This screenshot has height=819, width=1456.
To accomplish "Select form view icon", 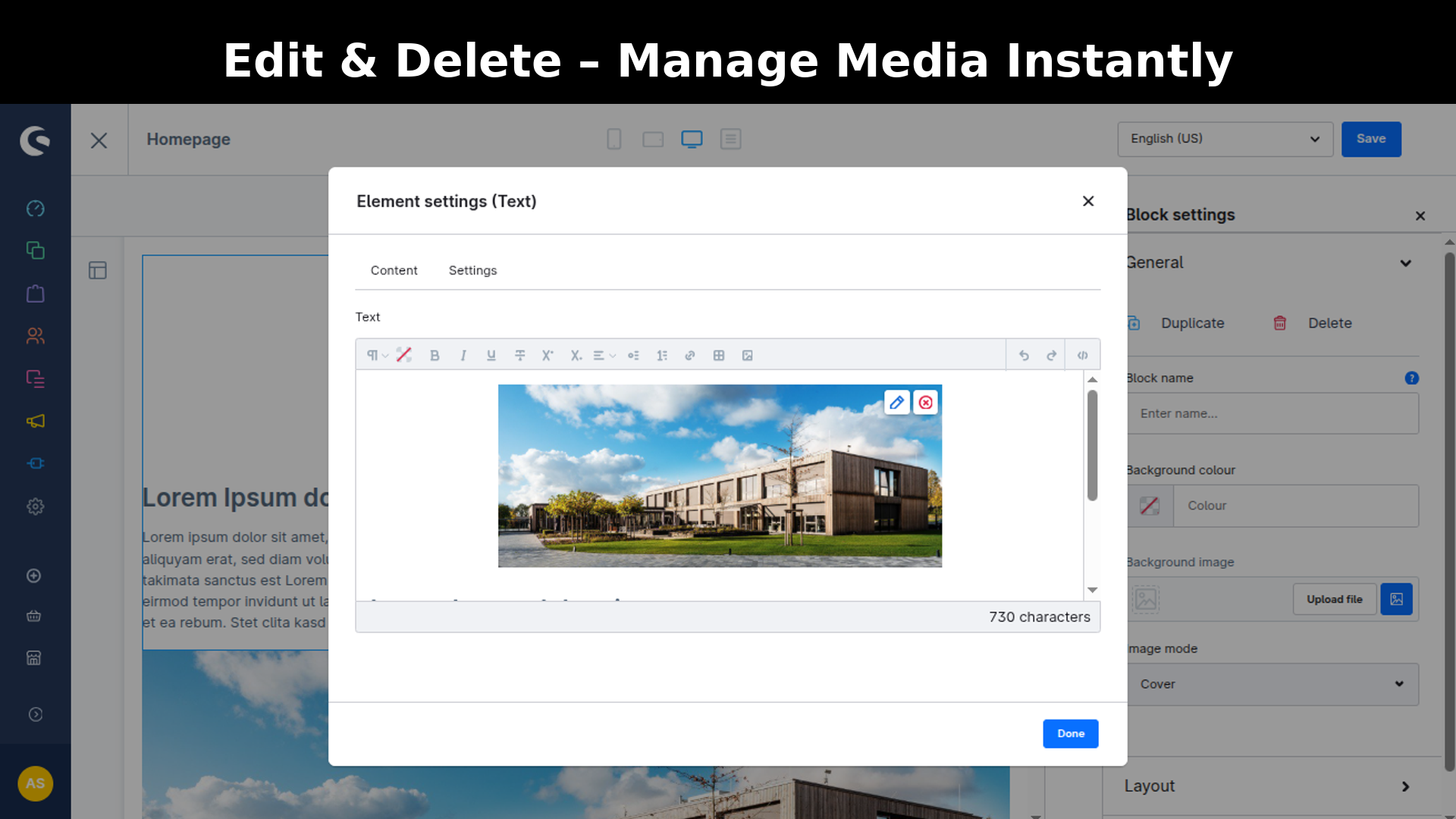I will tap(730, 139).
